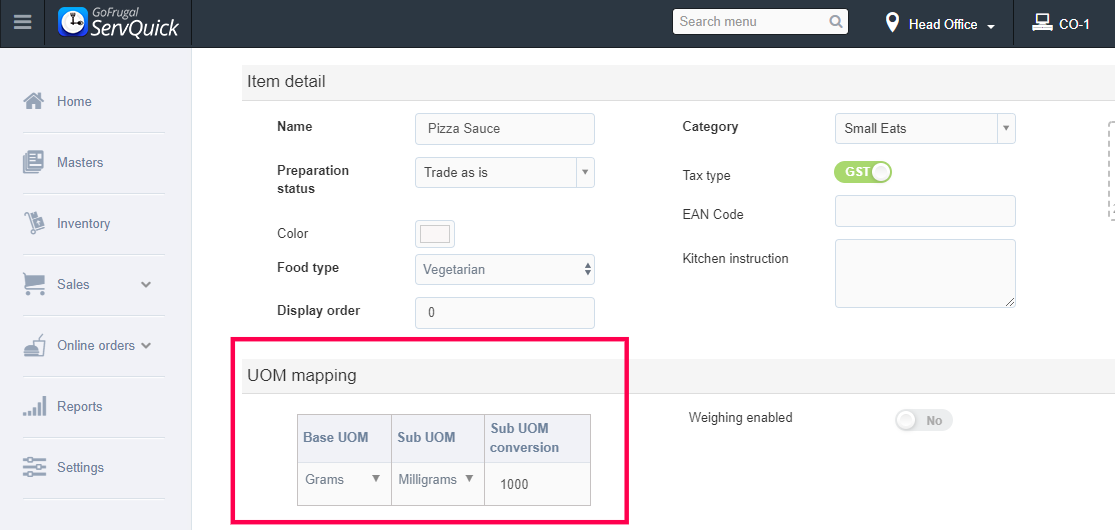Viewport: 1115px width, 530px height.
Task: Click the Reports bar chart icon
Action: tap(34, 406)
